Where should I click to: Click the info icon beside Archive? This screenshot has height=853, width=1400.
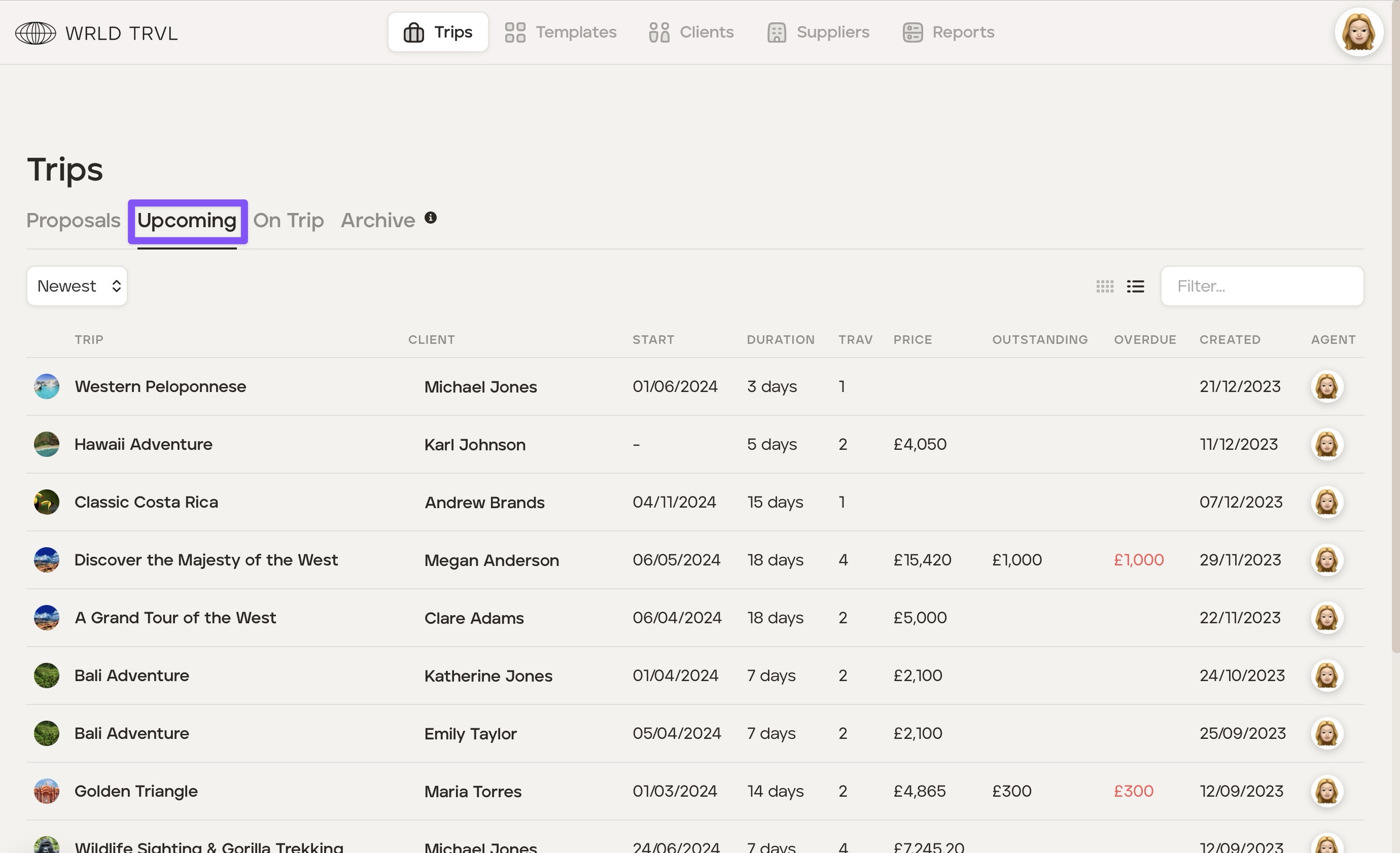pos(431,218)
